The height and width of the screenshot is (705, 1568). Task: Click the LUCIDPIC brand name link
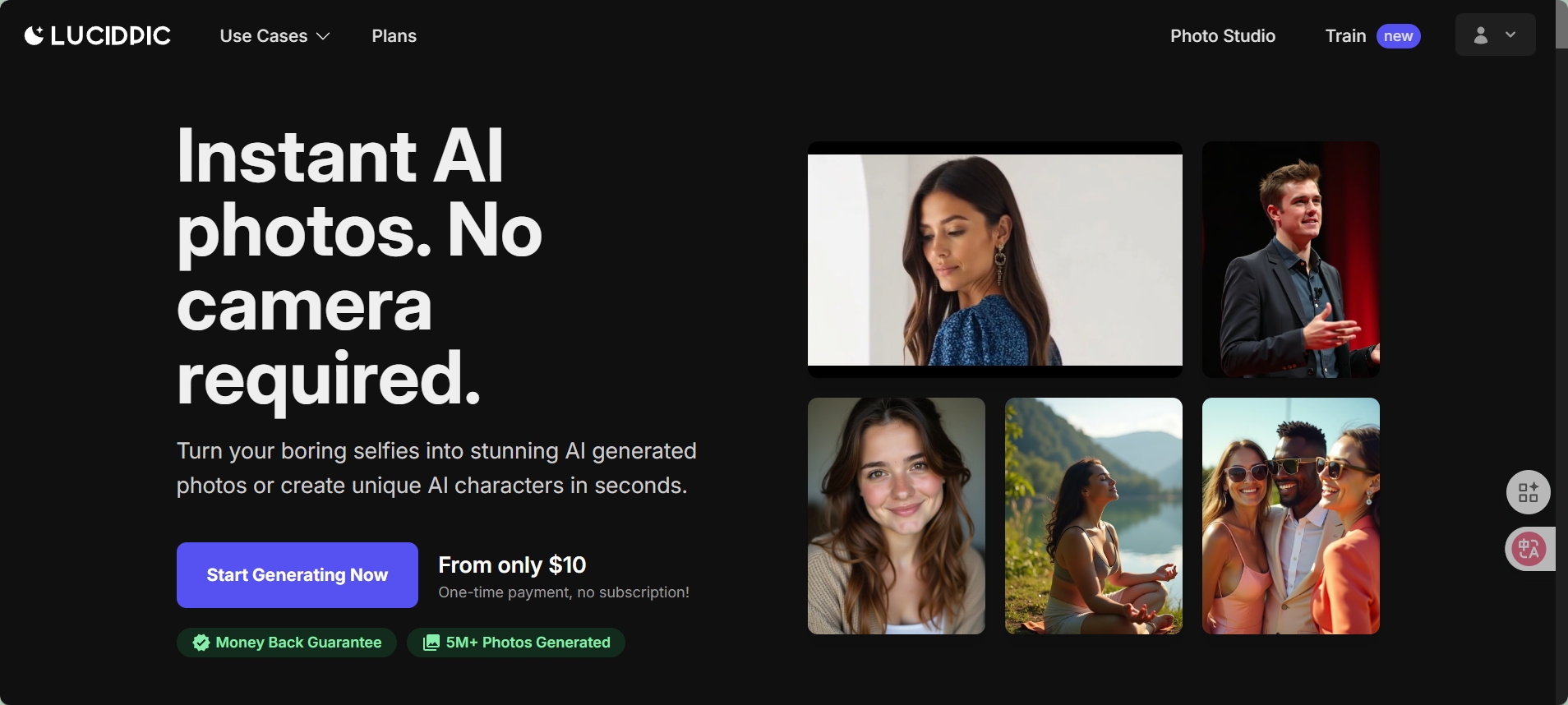pyautogui.click(x=111, y=35)
